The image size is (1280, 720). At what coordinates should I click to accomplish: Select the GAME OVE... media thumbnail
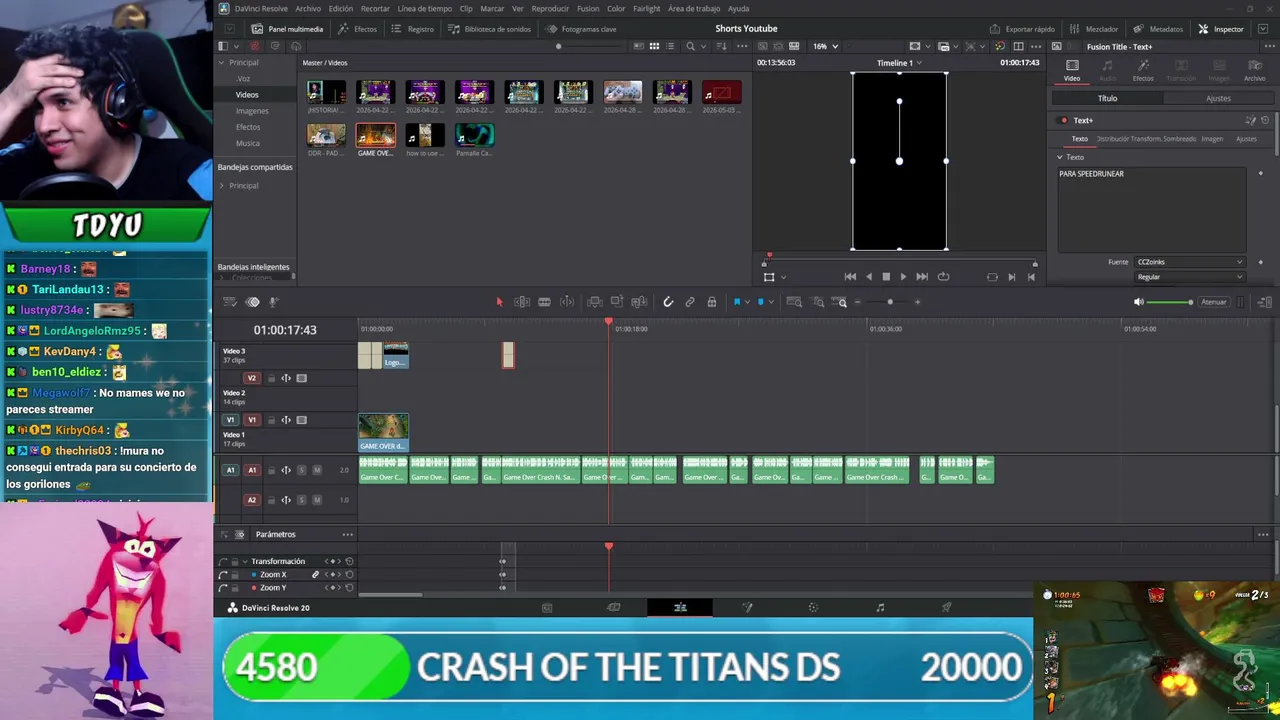coord(375,135)
